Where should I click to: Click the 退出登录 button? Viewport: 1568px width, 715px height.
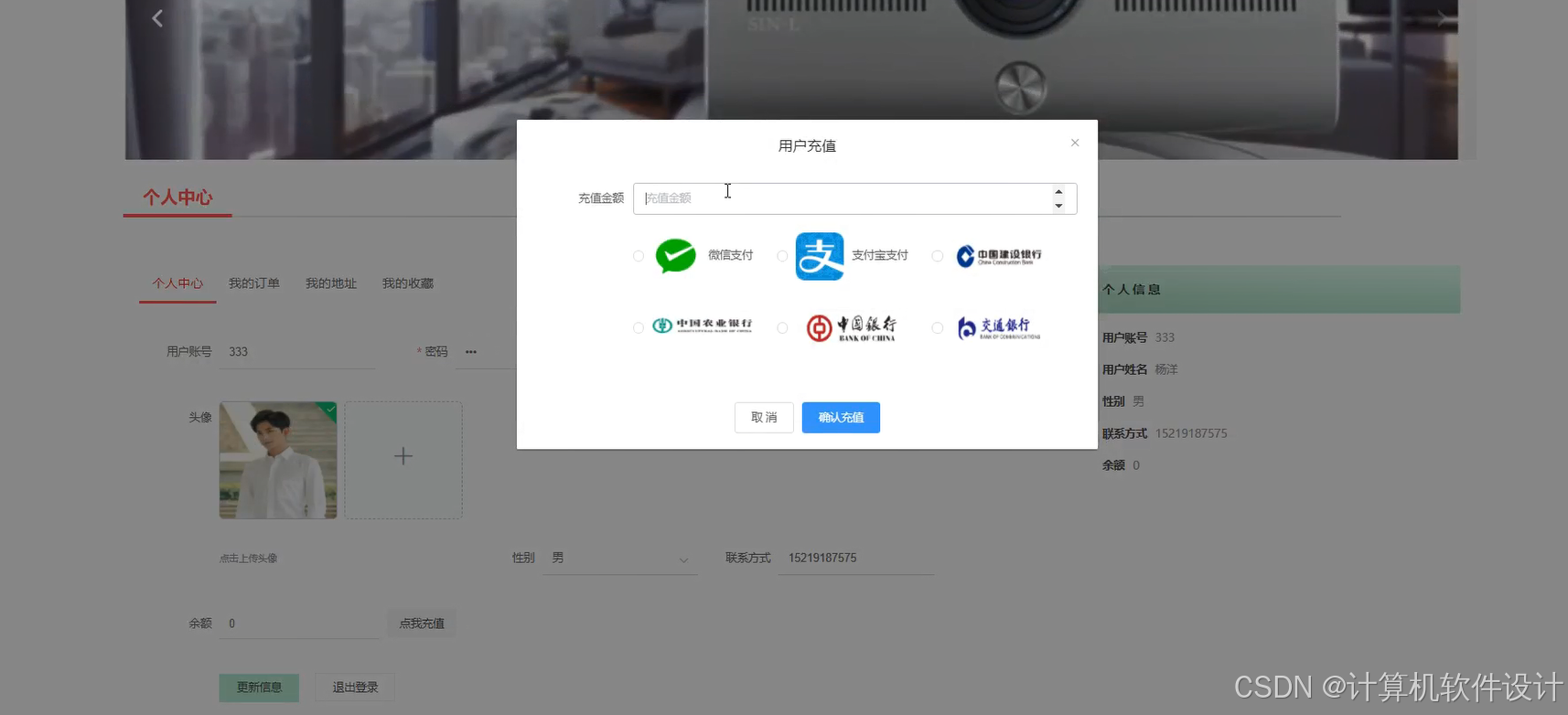point(355,688)
